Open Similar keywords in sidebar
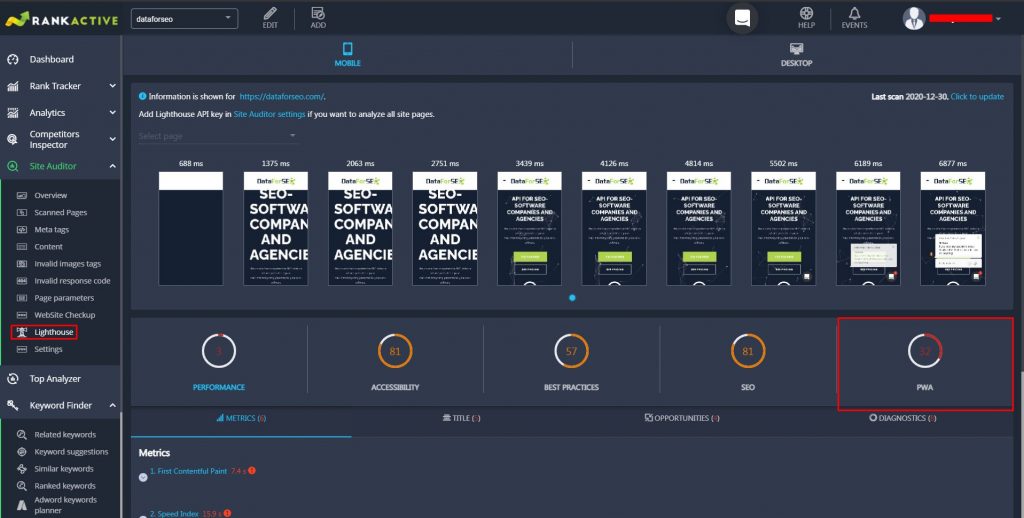The width and height of the screenshot is (1024, 518). pos(64,468)
